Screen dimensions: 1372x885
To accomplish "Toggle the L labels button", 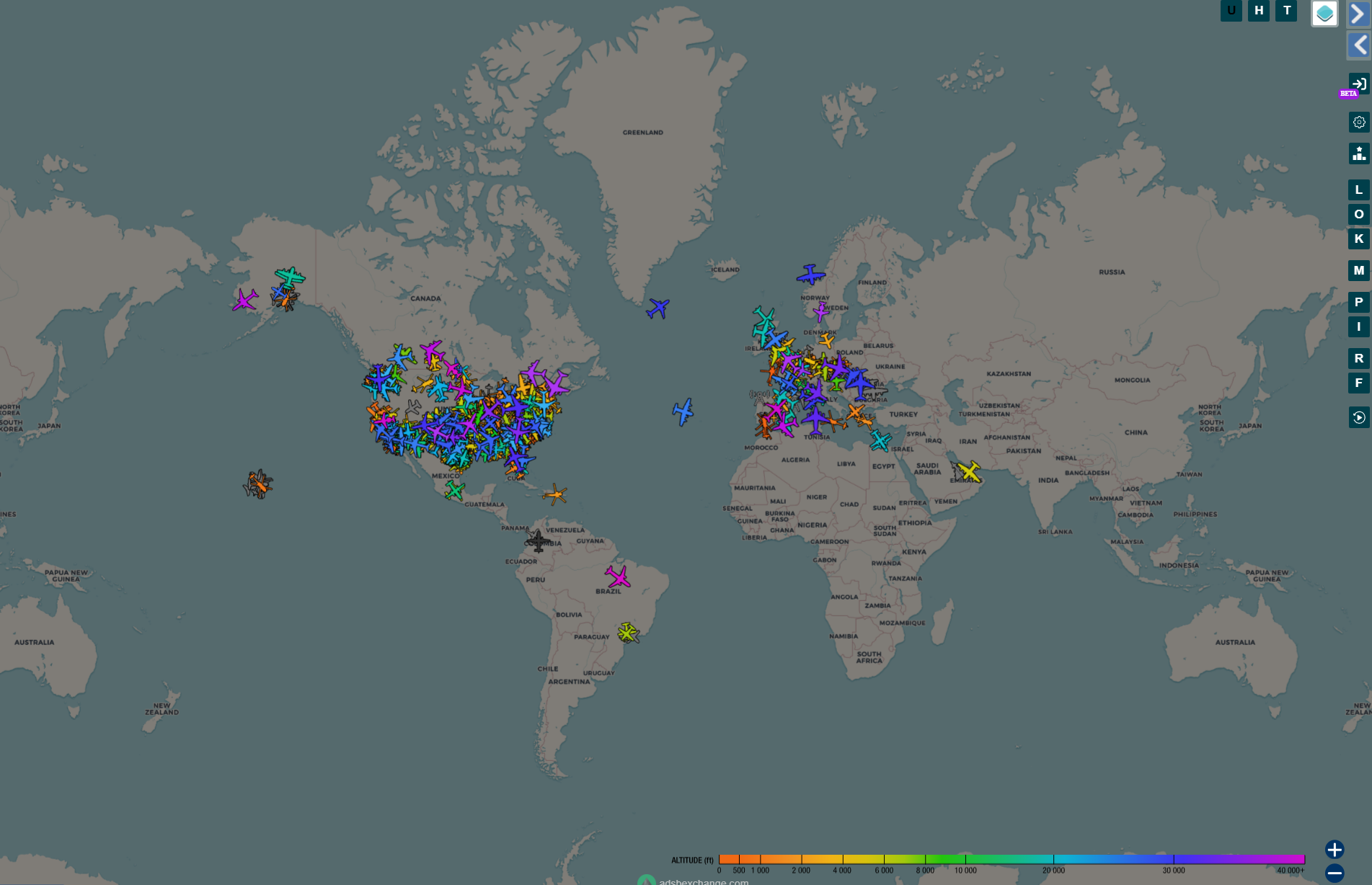I will pyautogui.click(x=1359, y=190).
